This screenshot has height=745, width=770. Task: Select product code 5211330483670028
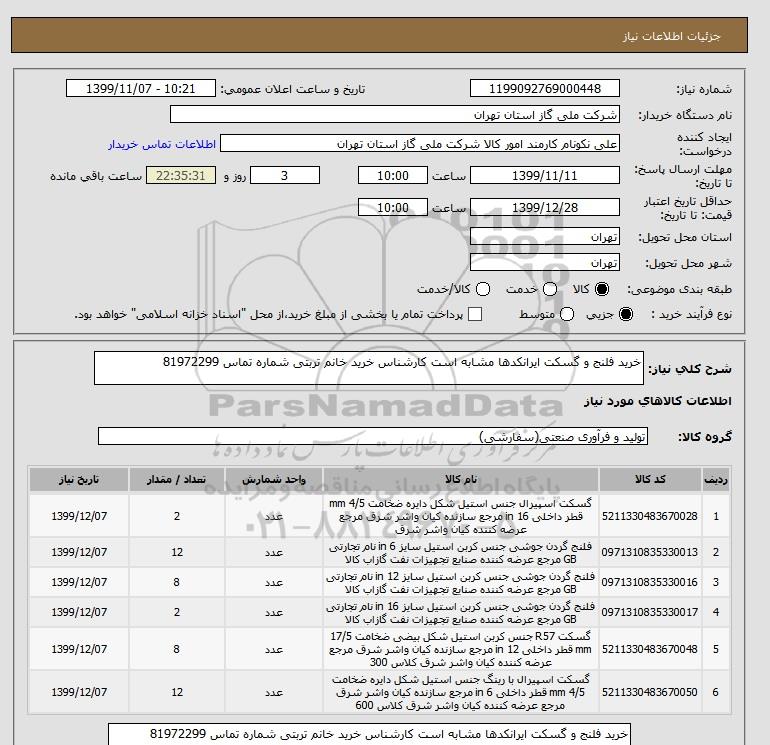click(x=650, y=516)
